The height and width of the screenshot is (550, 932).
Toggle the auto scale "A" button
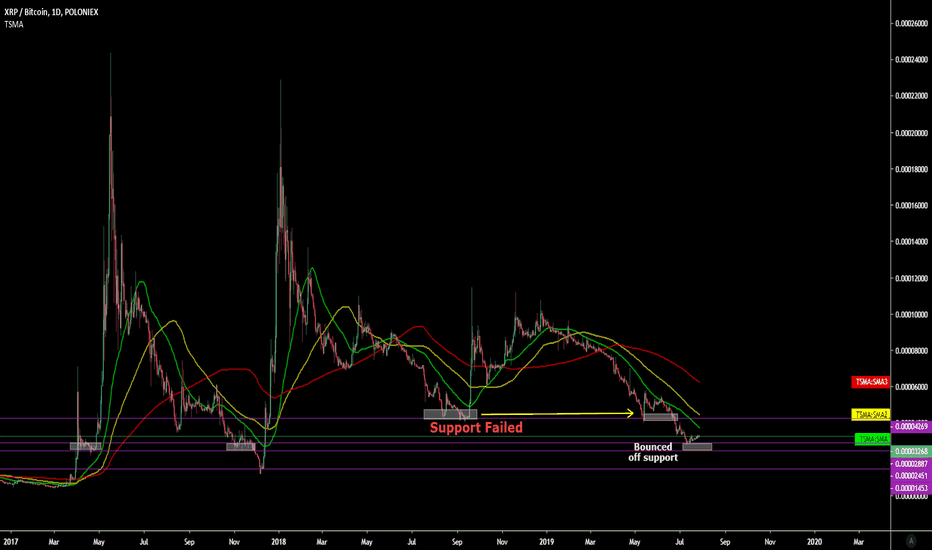click(911, 540)
